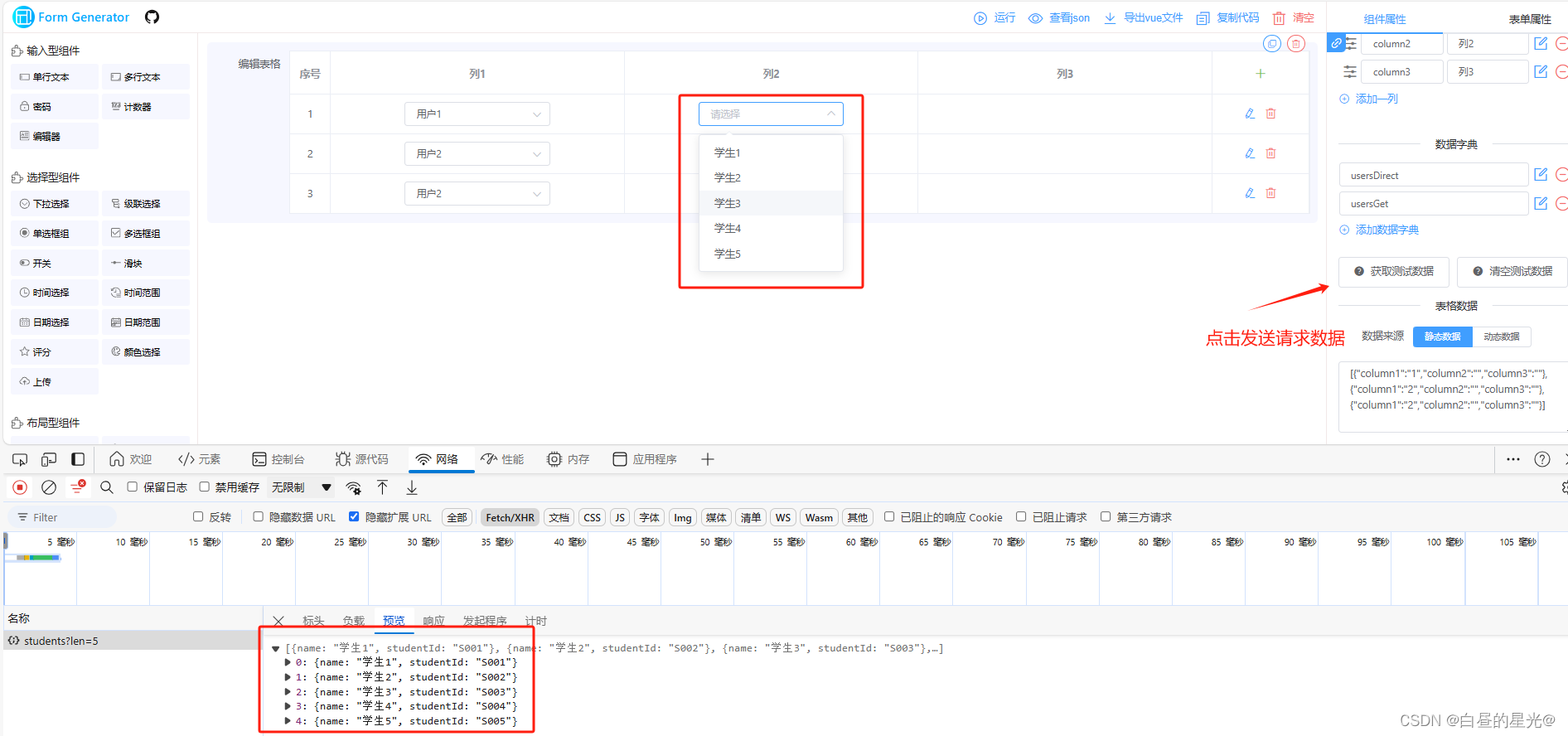Click 添加一列 link
The width and height of the screenshot is (1568, 736).
(x=1368, y=99)
